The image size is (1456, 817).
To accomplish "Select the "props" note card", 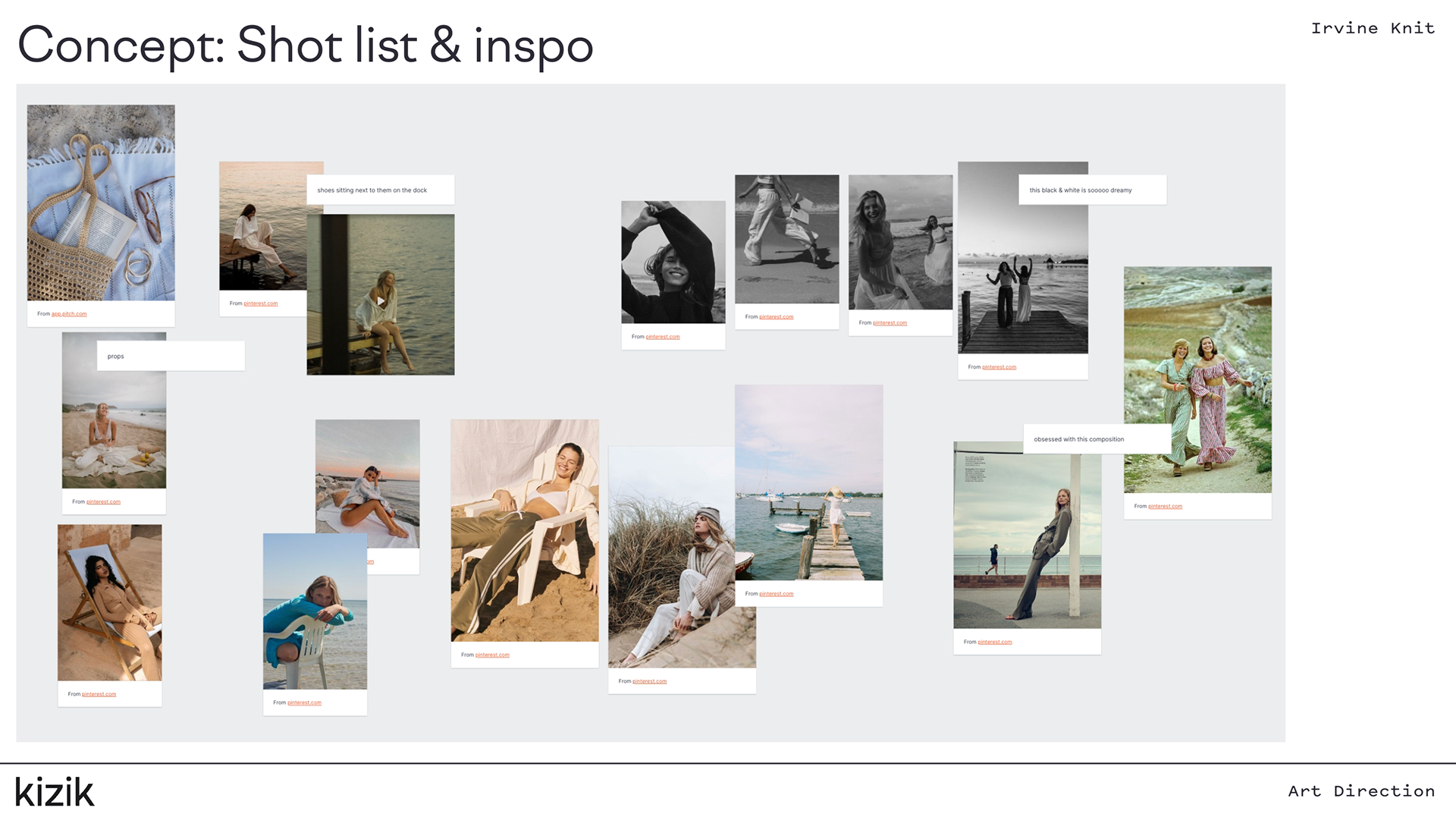I will click(x=171, y=356).
